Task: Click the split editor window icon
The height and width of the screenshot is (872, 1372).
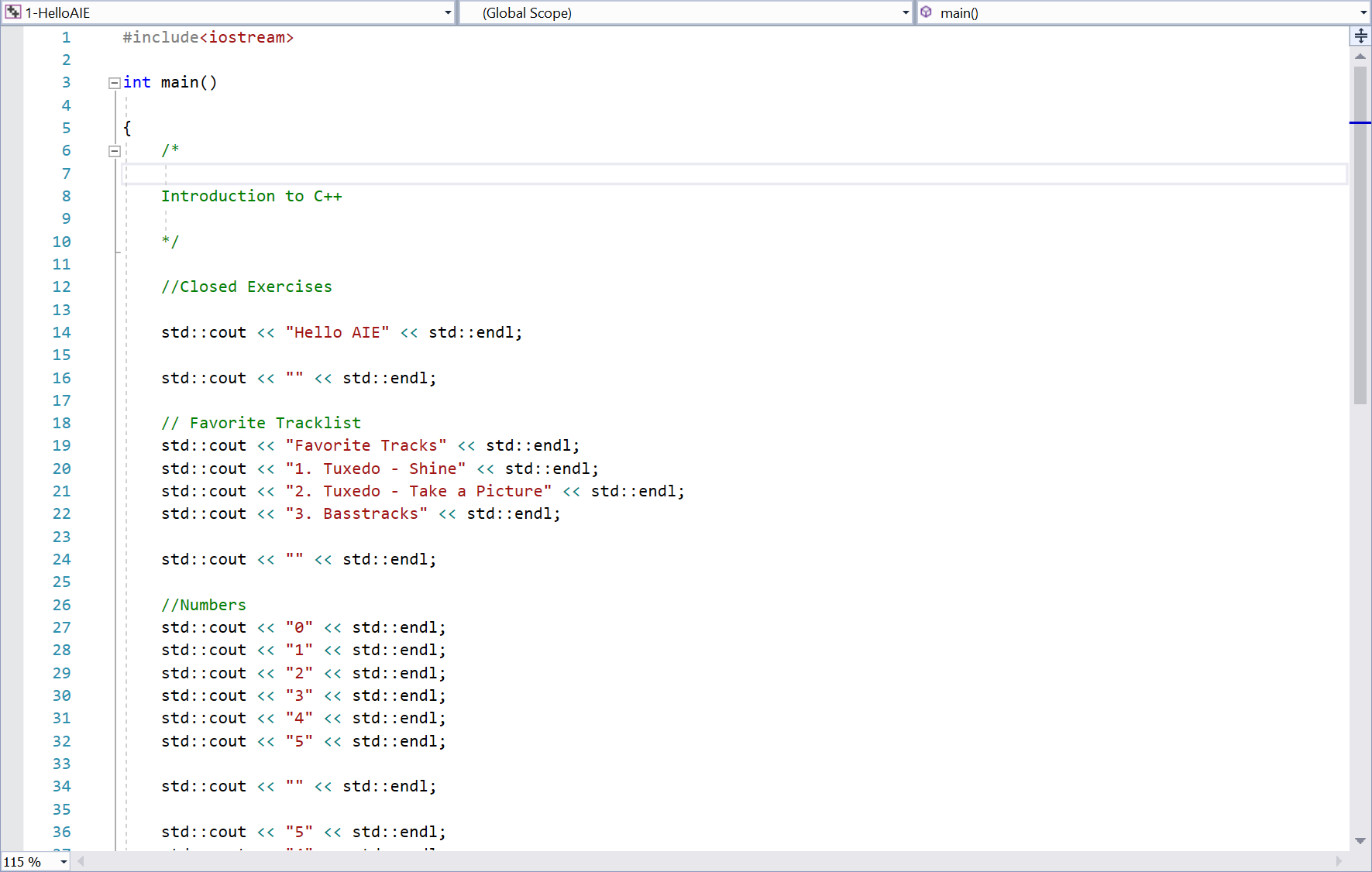Action: click(x=1360, y=36)
